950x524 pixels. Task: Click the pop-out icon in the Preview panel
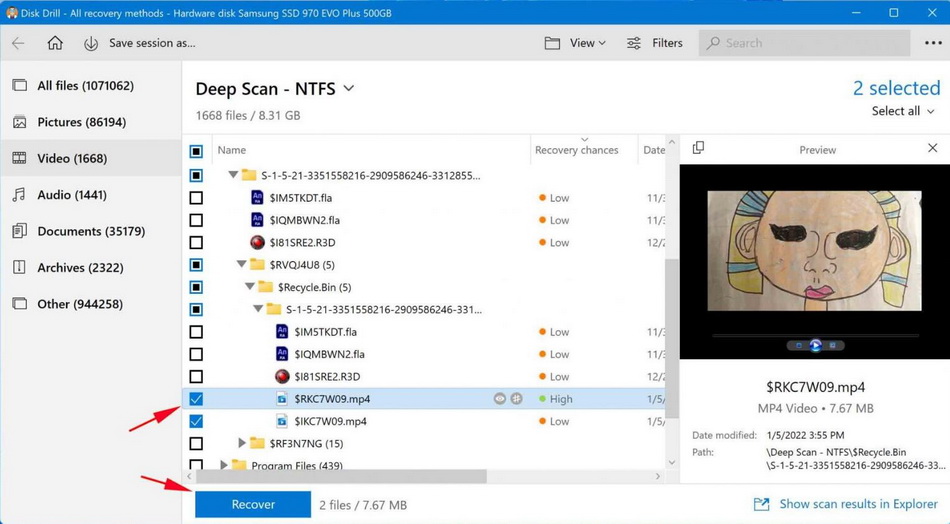point(698,148)
